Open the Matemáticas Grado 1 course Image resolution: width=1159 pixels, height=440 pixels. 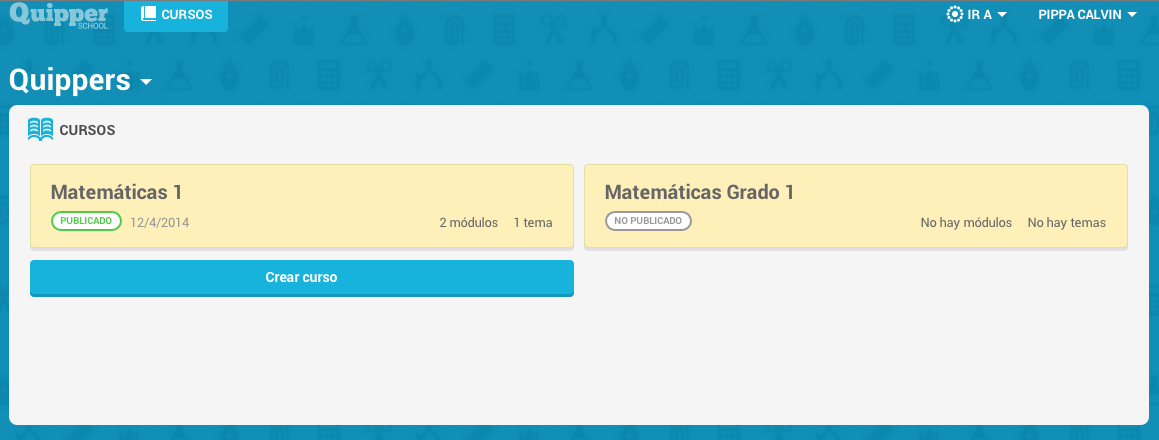pos(856,206)
